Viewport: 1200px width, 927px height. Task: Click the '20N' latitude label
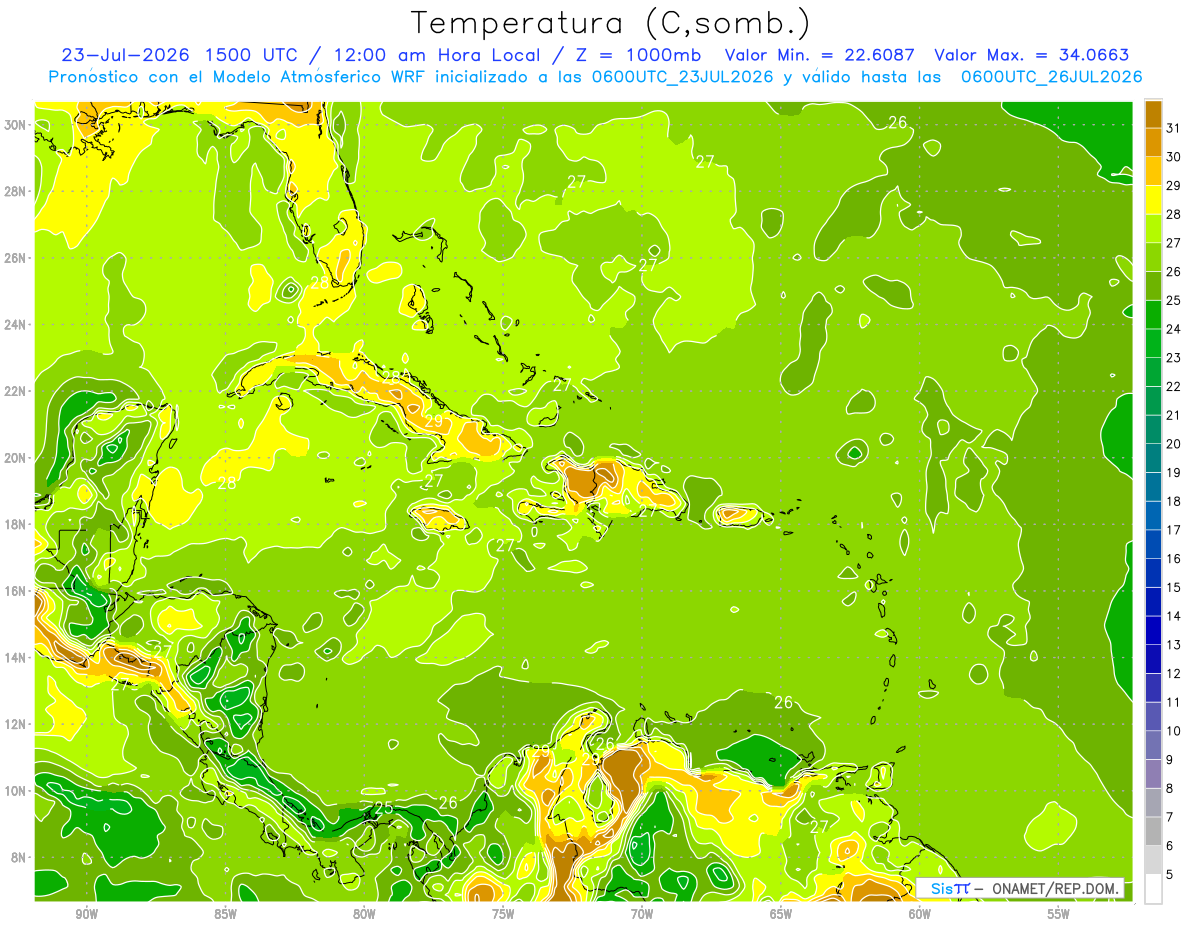click(17, 457)
